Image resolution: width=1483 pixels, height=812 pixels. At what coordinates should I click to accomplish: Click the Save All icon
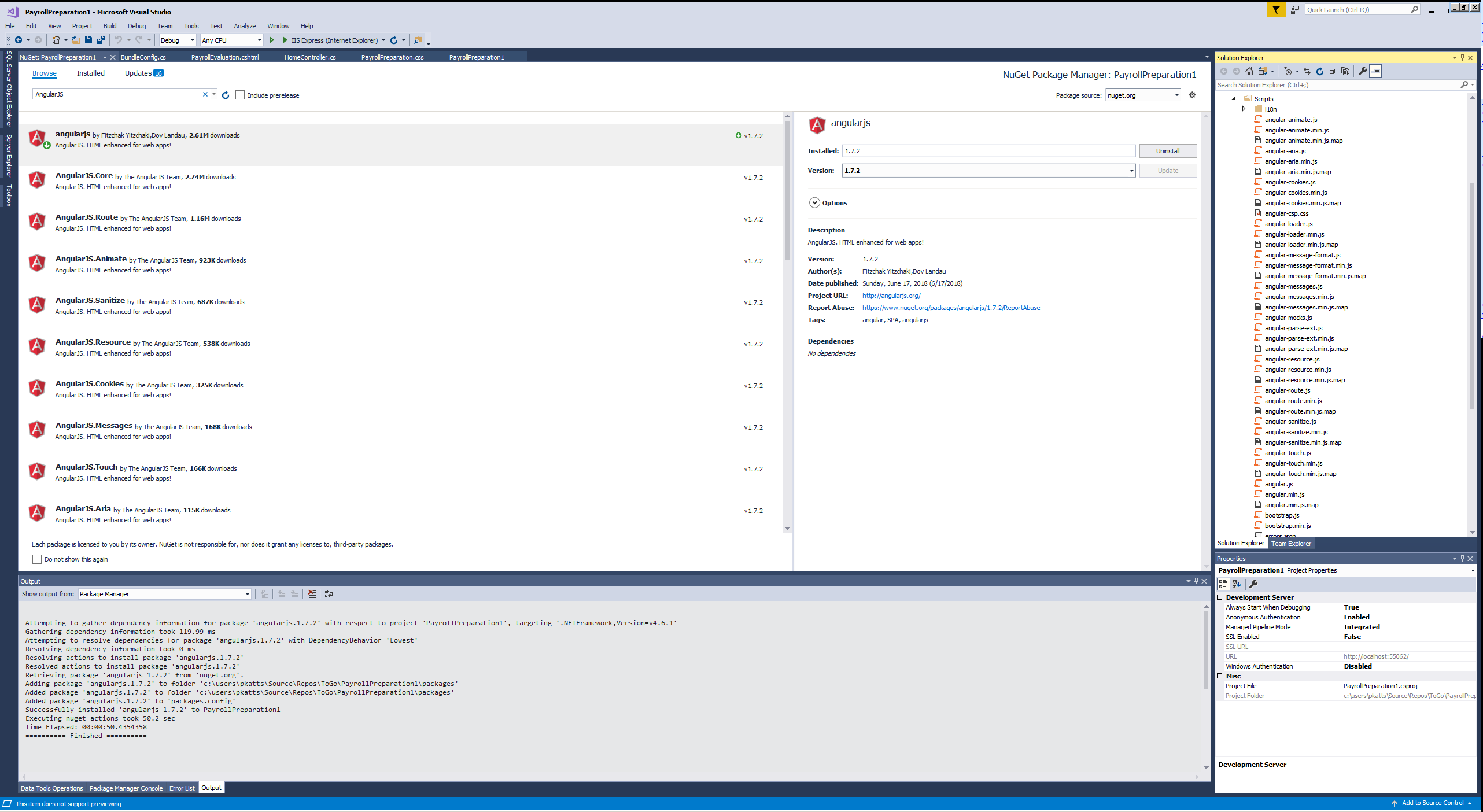101,40
